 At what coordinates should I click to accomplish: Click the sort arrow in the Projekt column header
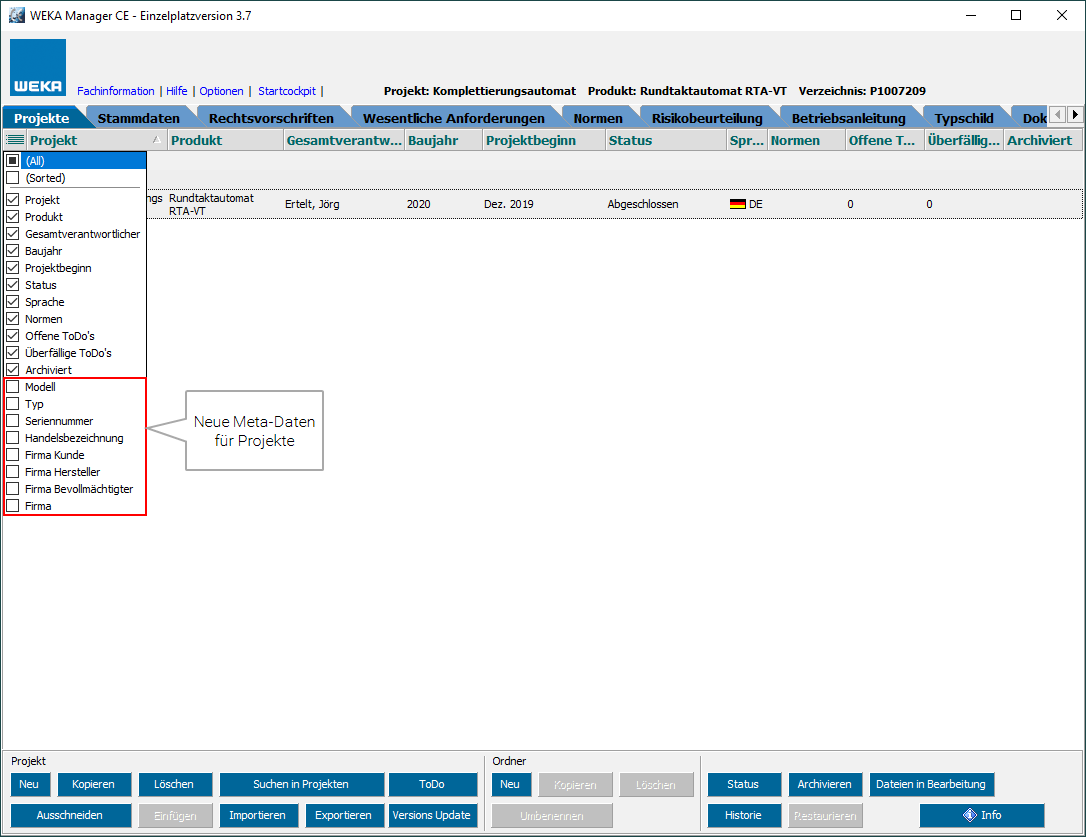pos(155,141)
